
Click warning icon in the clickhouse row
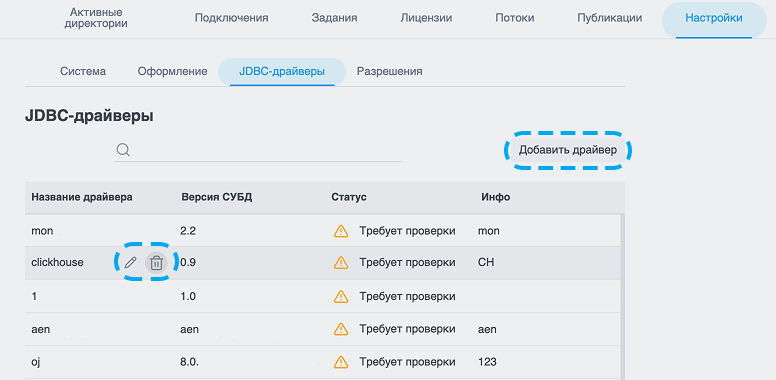click(x=341, y=263)
